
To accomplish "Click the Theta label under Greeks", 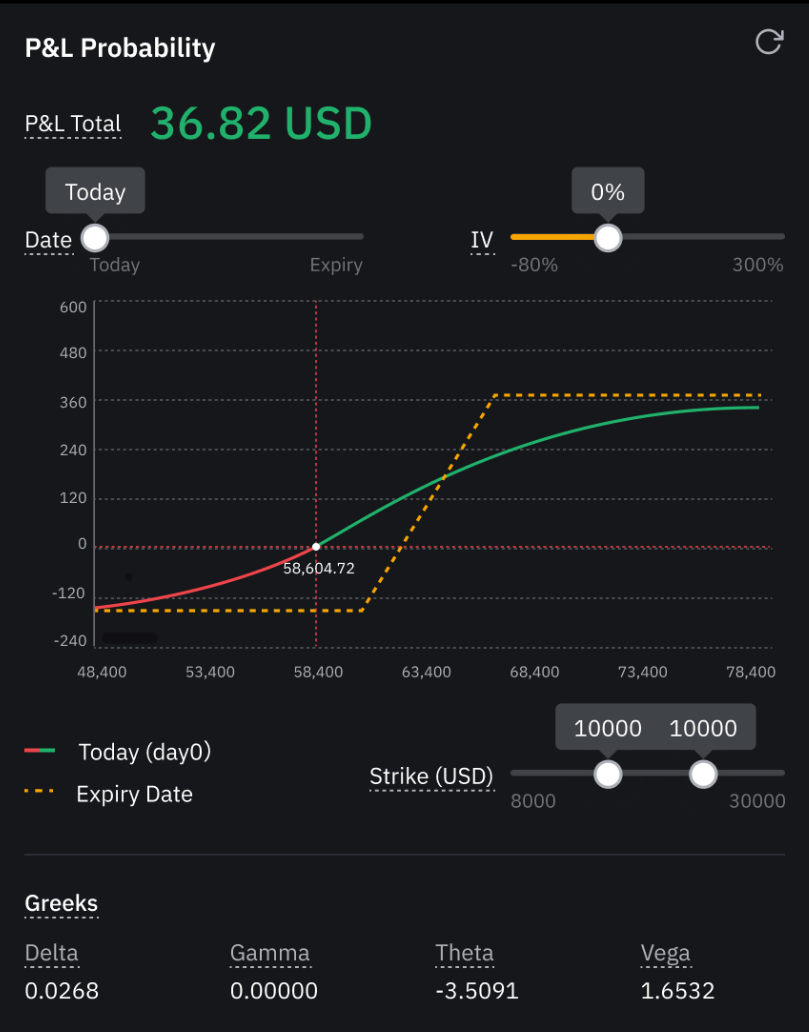I will [x=464, y=954].
